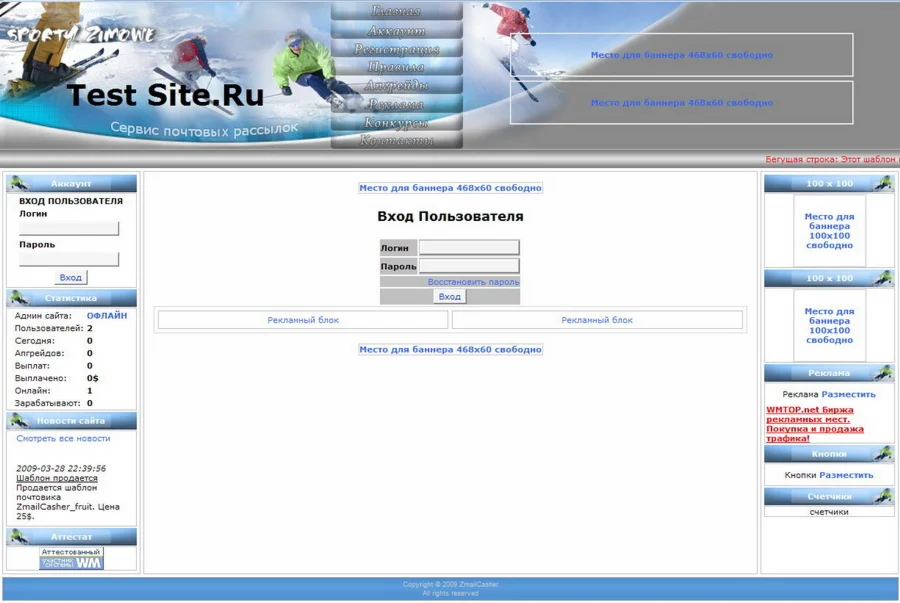Viewport: 900px width, 603px height.
Task: Open the Главная menu item
Action: (x=397, y=11)
